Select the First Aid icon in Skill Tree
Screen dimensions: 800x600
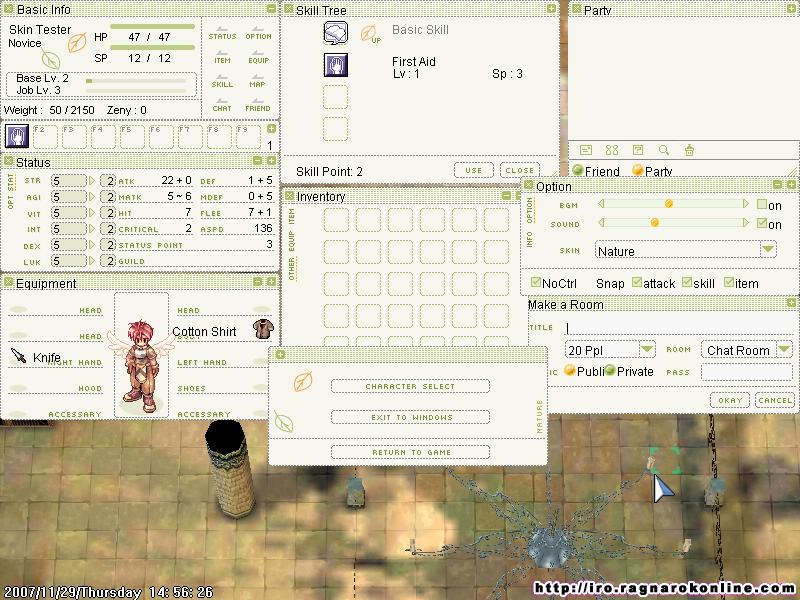336,65
